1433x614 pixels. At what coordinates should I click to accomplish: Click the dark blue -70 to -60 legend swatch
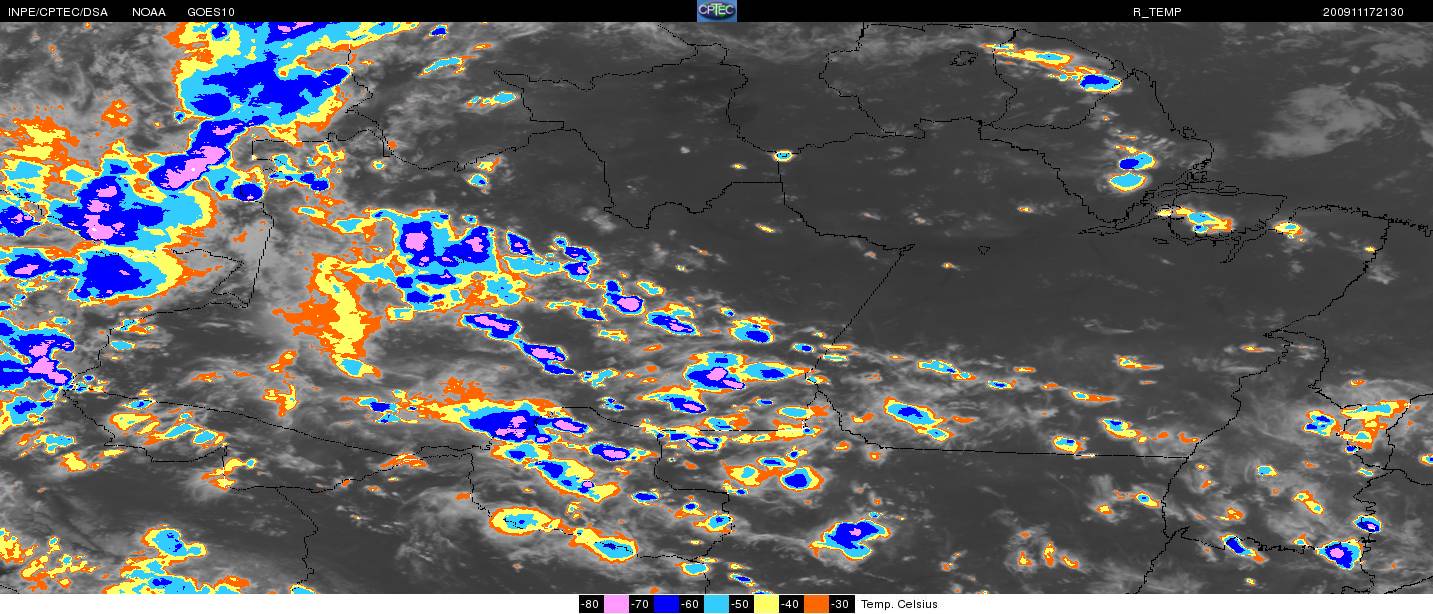click(x=666, y=604)
